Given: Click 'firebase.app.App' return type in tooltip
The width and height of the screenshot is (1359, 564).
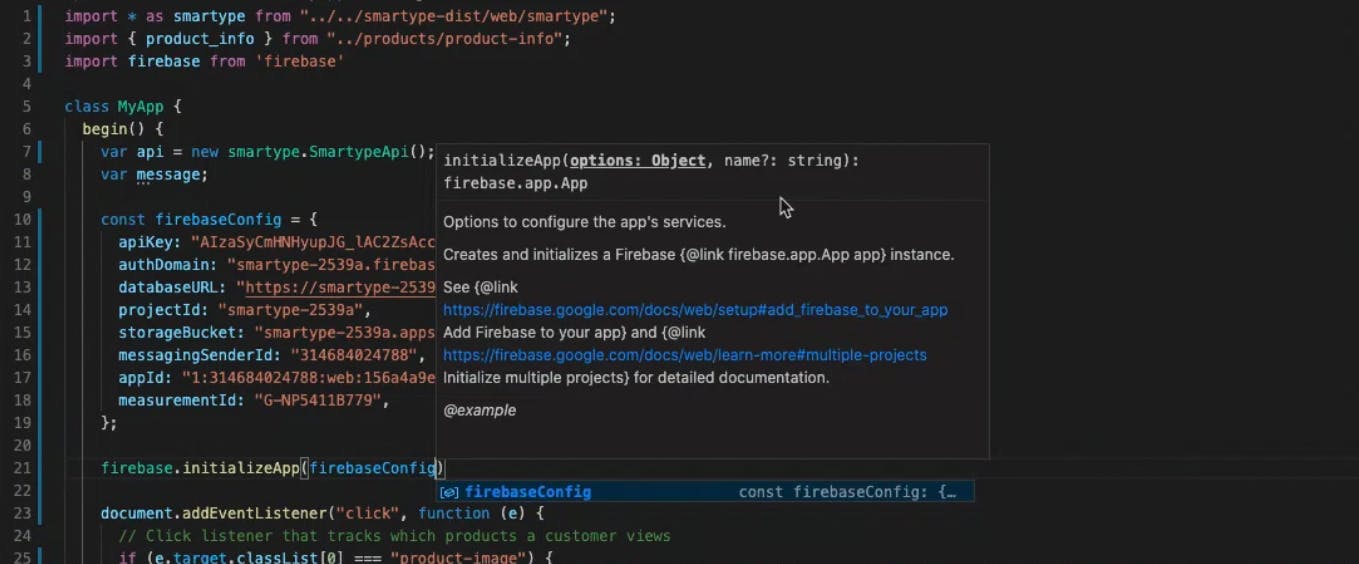Looking at the screenshot, I should tap(515, 183).
